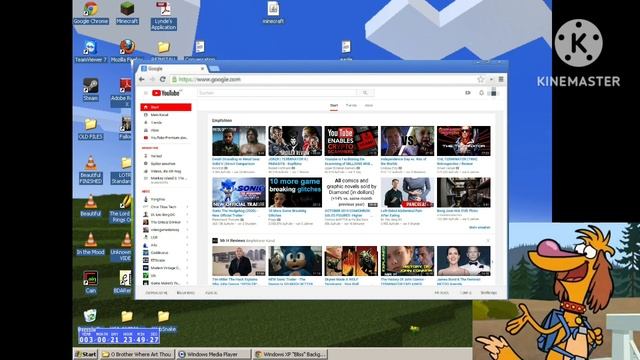Screen dimensions: 640x360
Task: Bookmark this page with the star icon
Action: [x=481, y=79]
